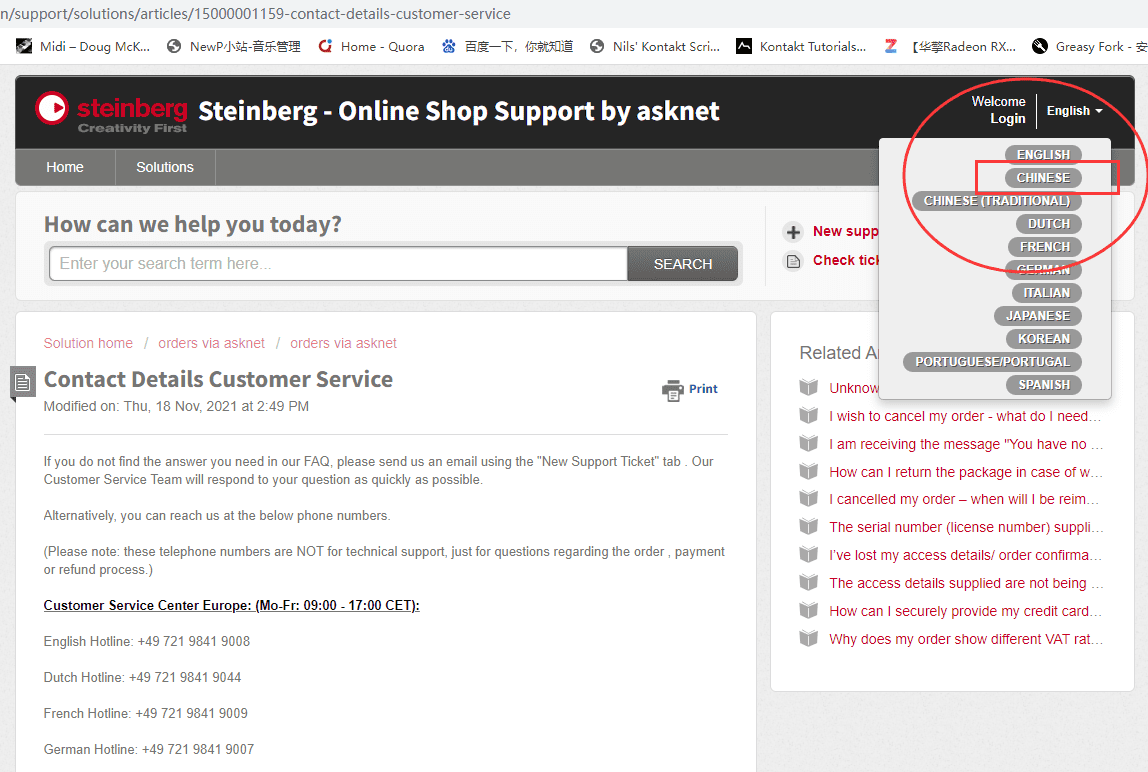Open the New support ticket link
The image size is (1148, 772).
tap(846, 231)
